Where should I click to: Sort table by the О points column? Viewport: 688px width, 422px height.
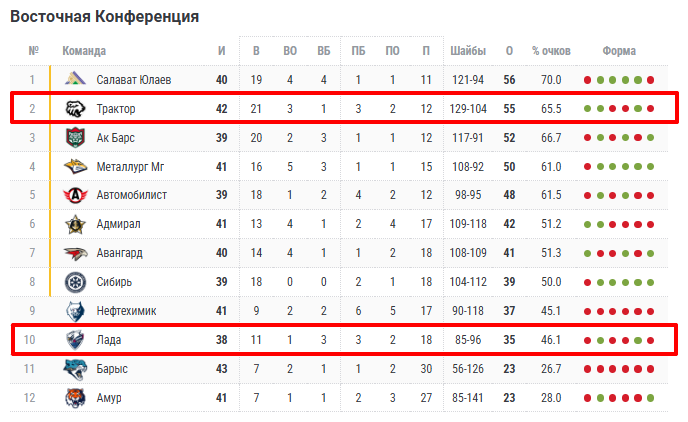pyautogui.click(x=510, y=51)
